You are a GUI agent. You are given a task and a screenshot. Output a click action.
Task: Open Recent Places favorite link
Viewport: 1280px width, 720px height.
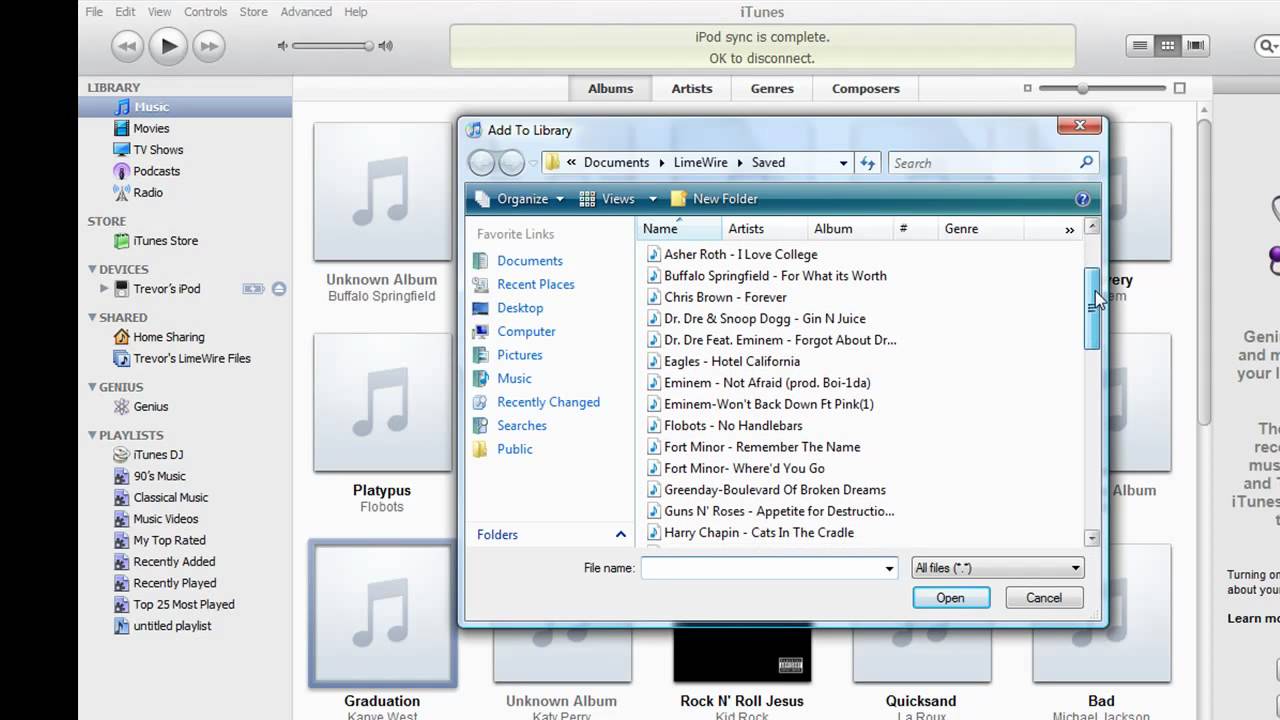[535, 284]
